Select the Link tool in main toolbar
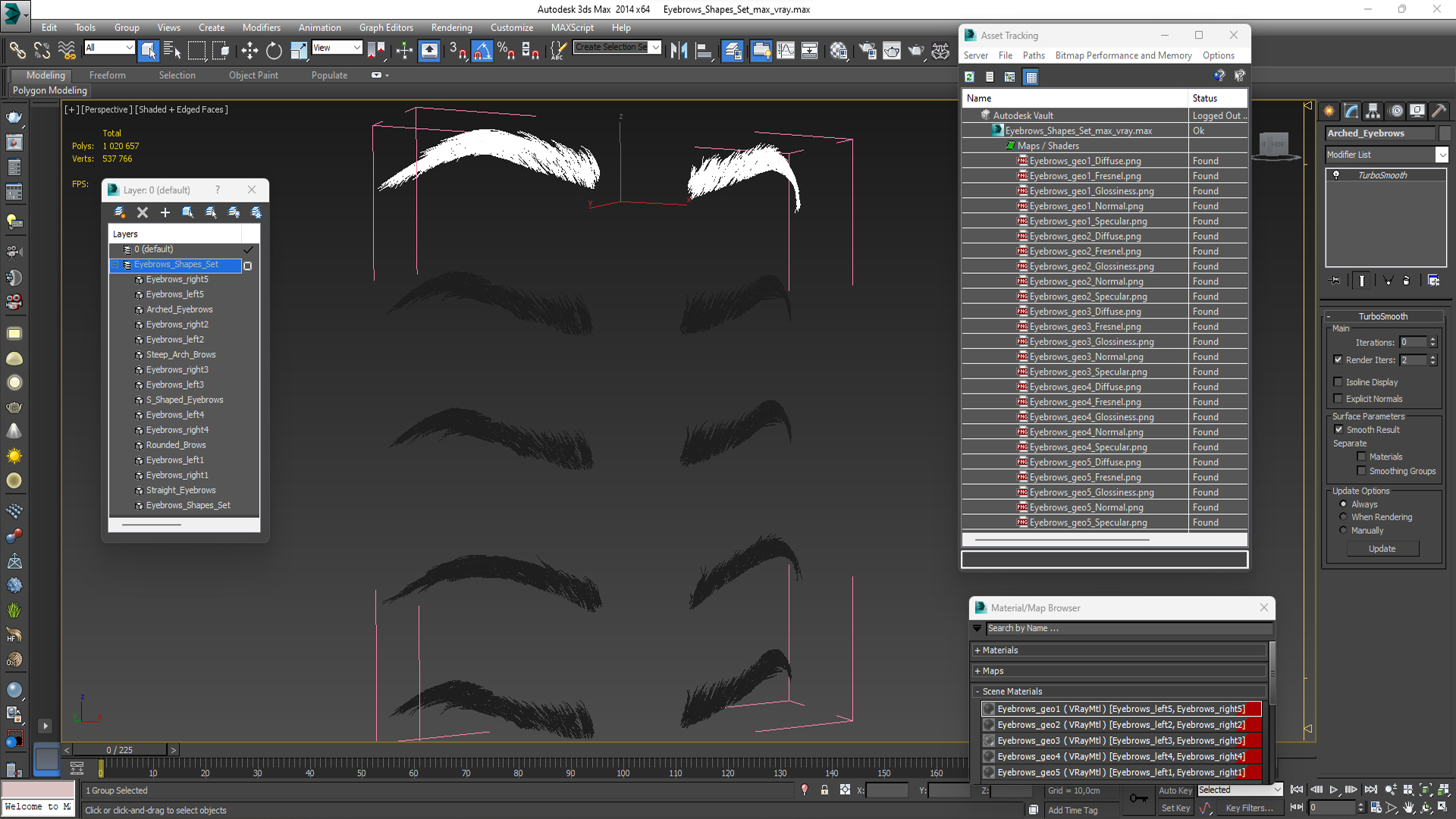This screenshot has height=819, width=1456. click(17, 50)
